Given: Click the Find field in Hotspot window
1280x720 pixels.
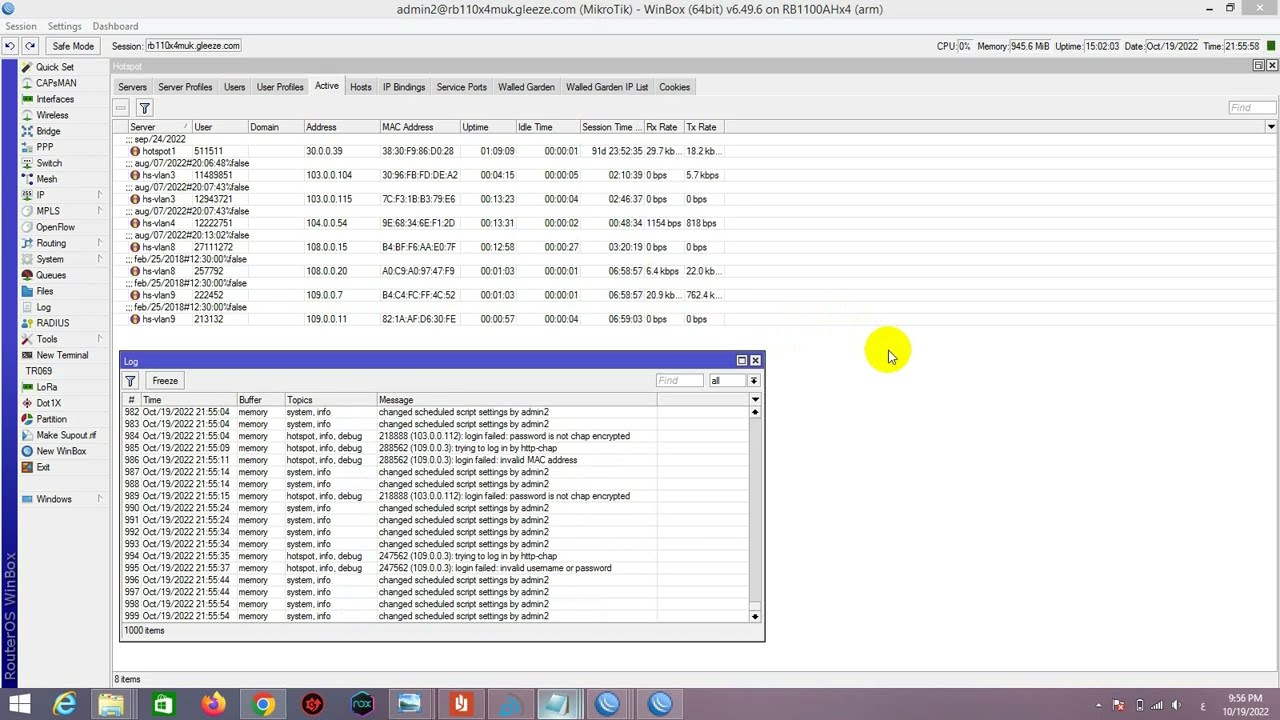Looking at the screenshot, I should 1251,108.
